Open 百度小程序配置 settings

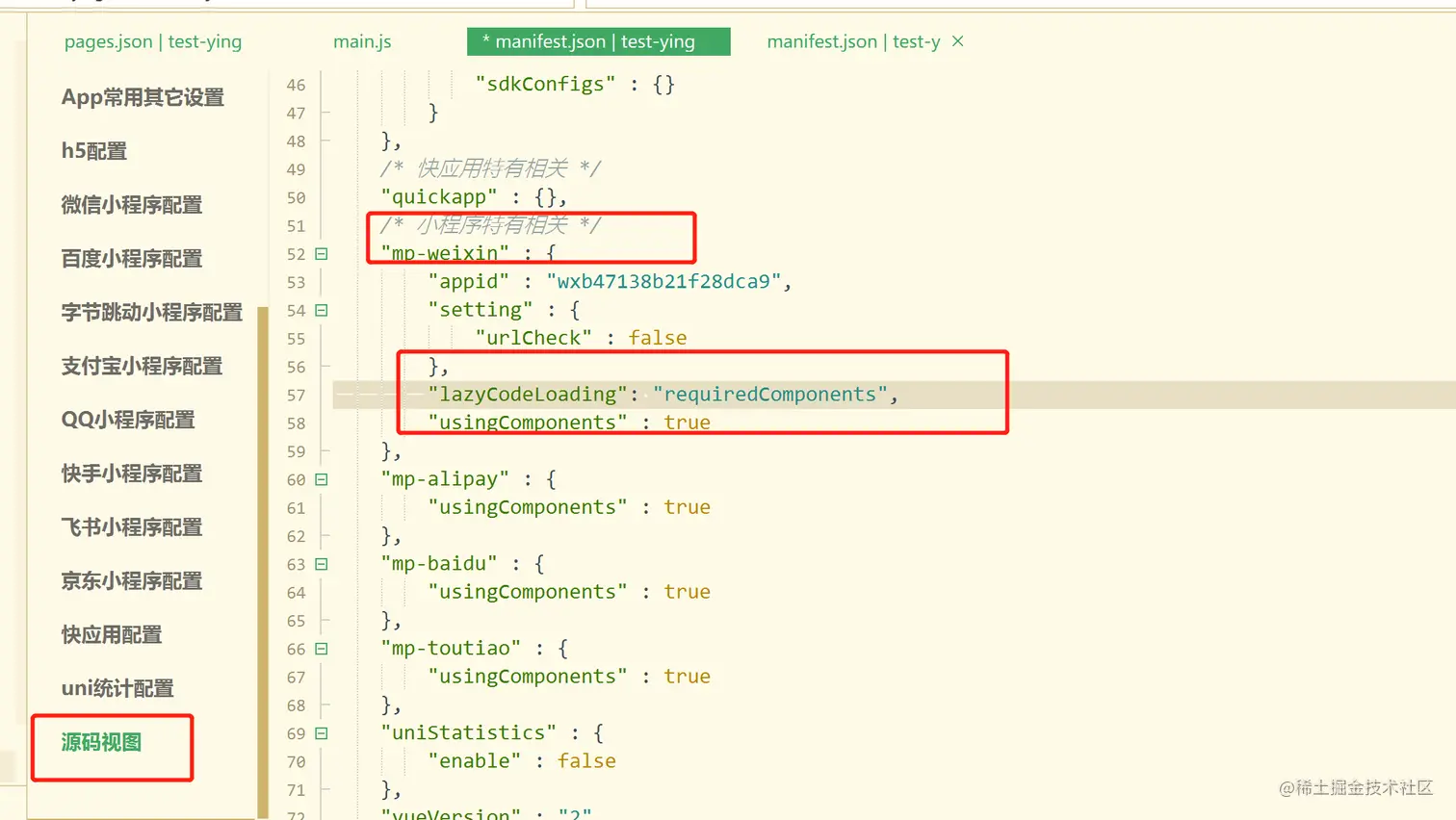(x=132, y=259)
